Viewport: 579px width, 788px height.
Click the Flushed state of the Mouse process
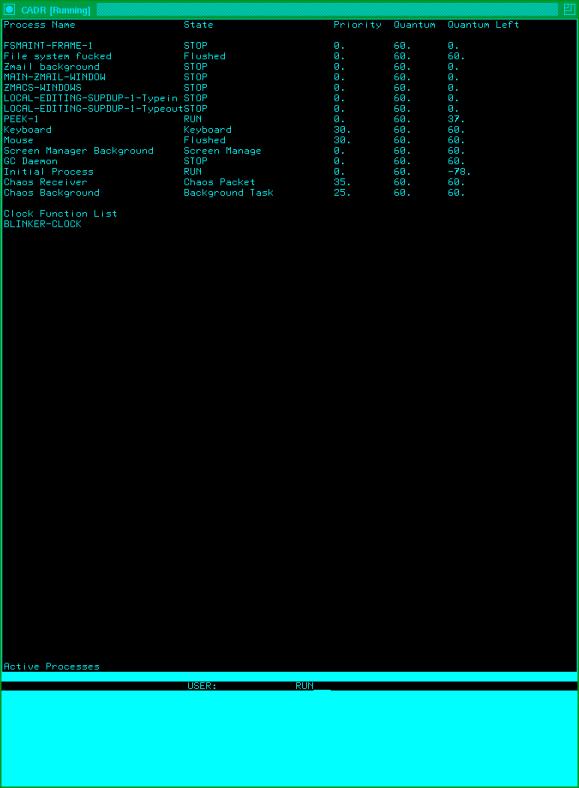click(x=204, y=140)
